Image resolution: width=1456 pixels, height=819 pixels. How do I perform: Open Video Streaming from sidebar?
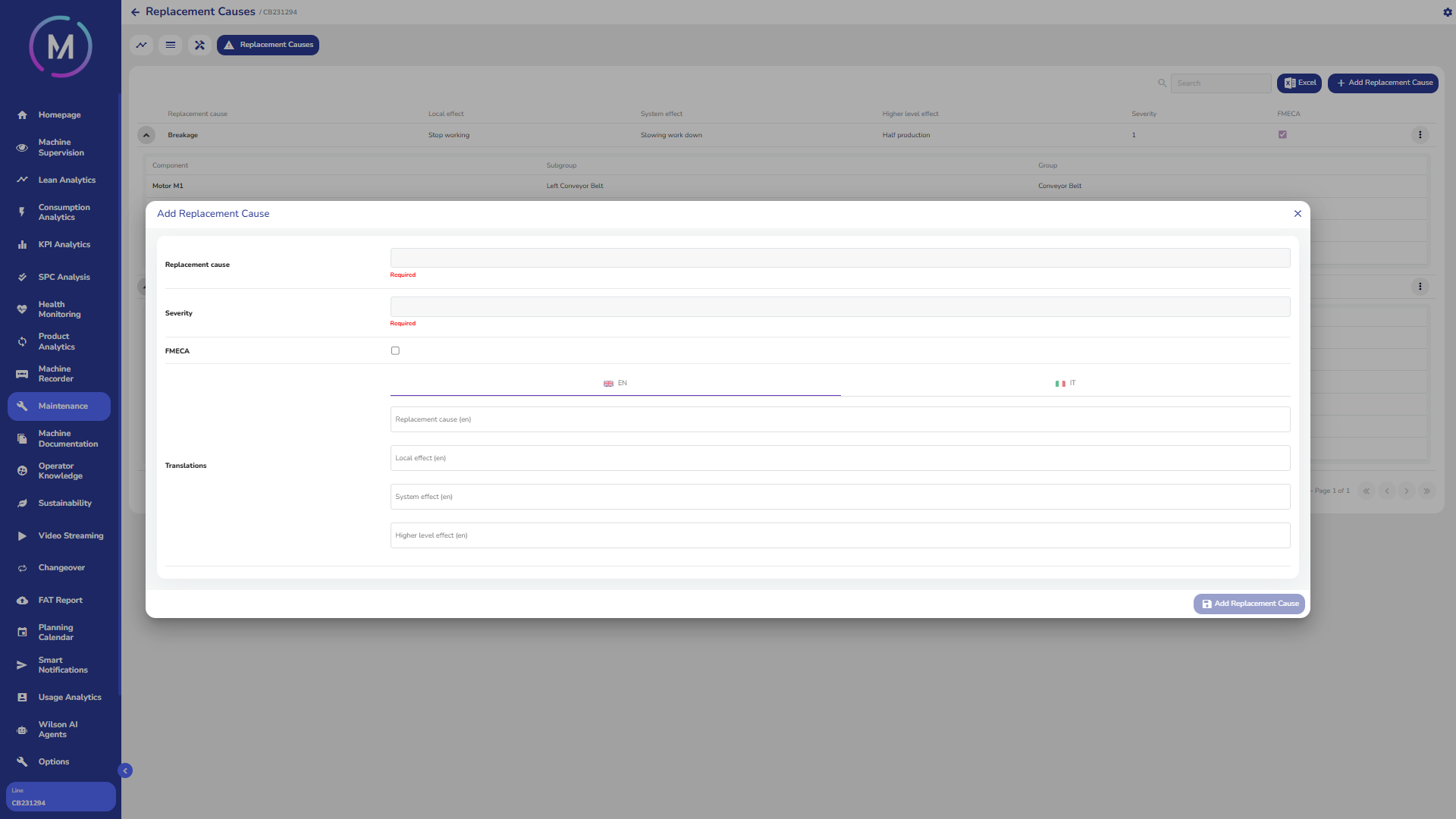click(71, 536)
